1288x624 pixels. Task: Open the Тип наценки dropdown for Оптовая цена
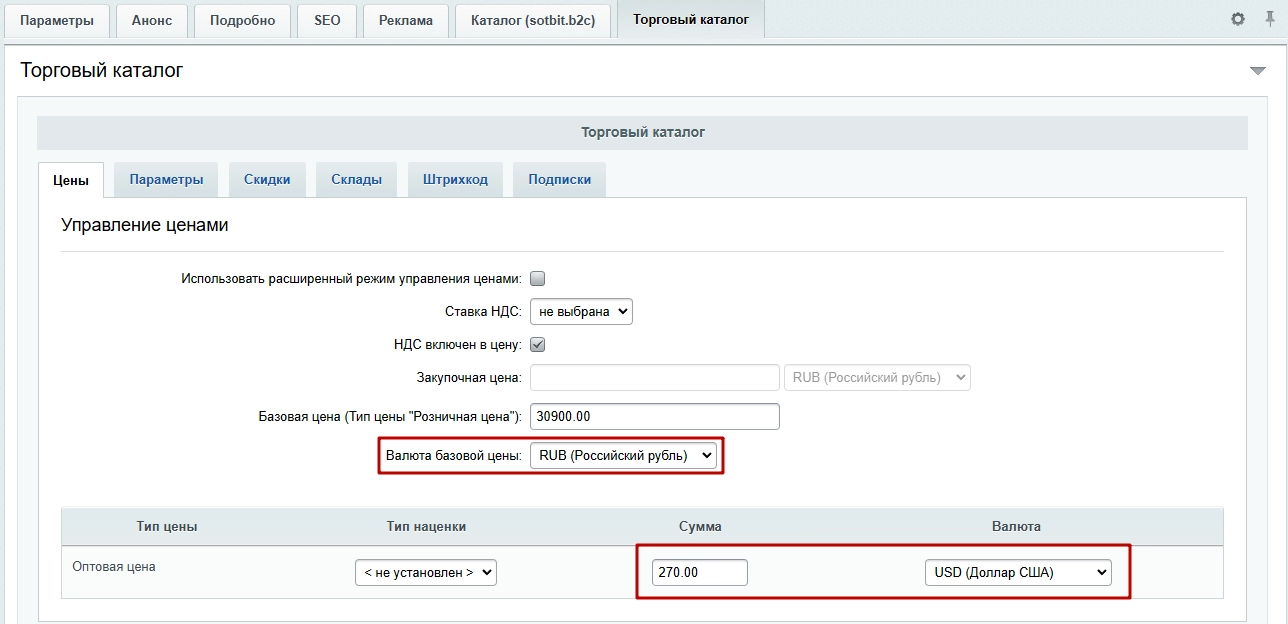pyautogui.click(x=426, y=572)
